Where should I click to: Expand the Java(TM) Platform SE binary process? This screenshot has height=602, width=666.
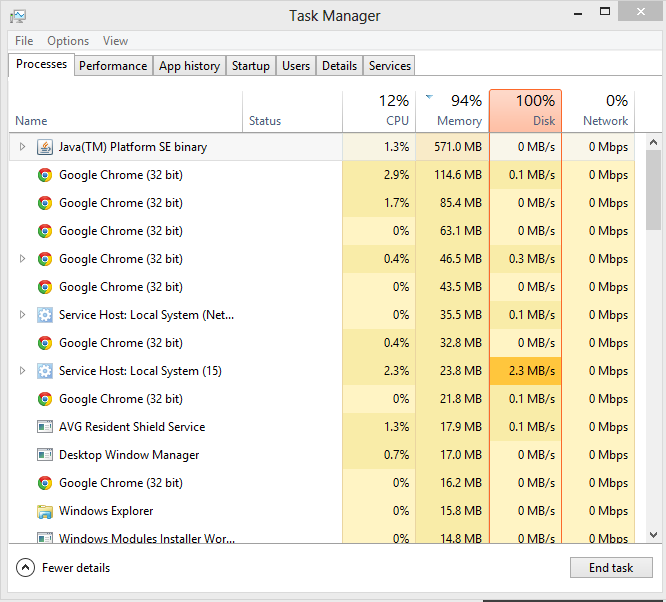pyautogui.click(x=23, y=147)
